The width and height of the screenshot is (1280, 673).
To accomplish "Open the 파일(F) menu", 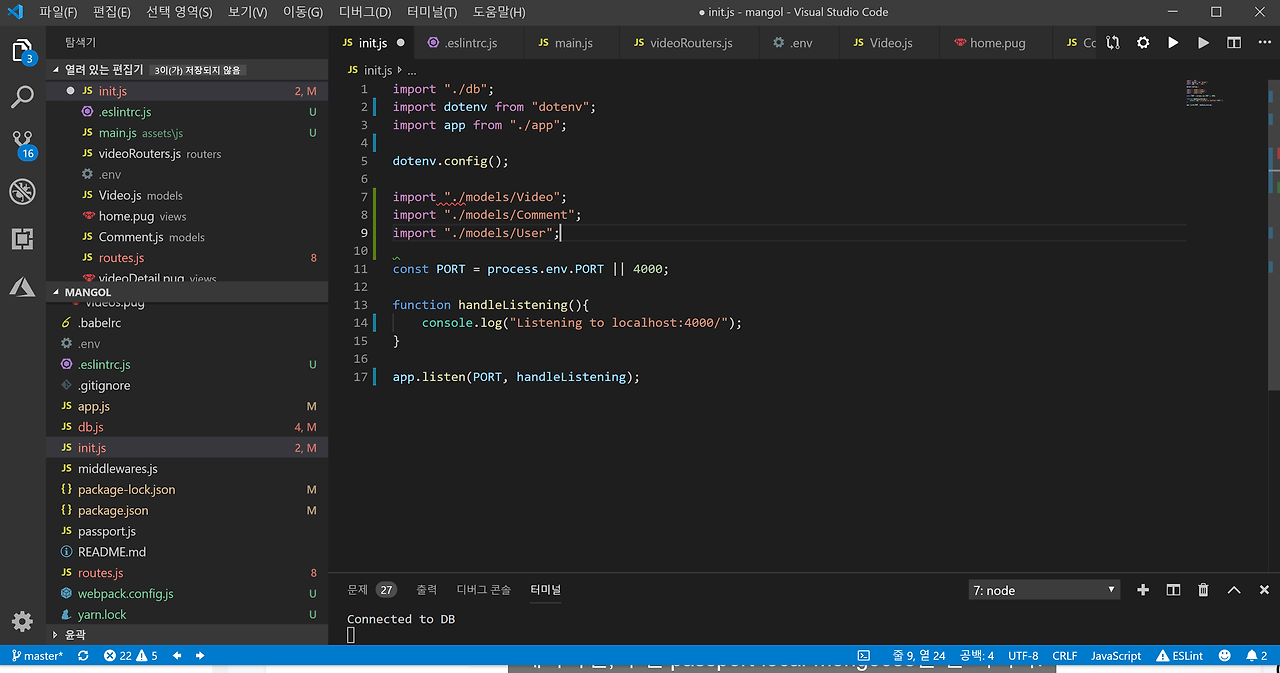I will [x=59, y=12].
